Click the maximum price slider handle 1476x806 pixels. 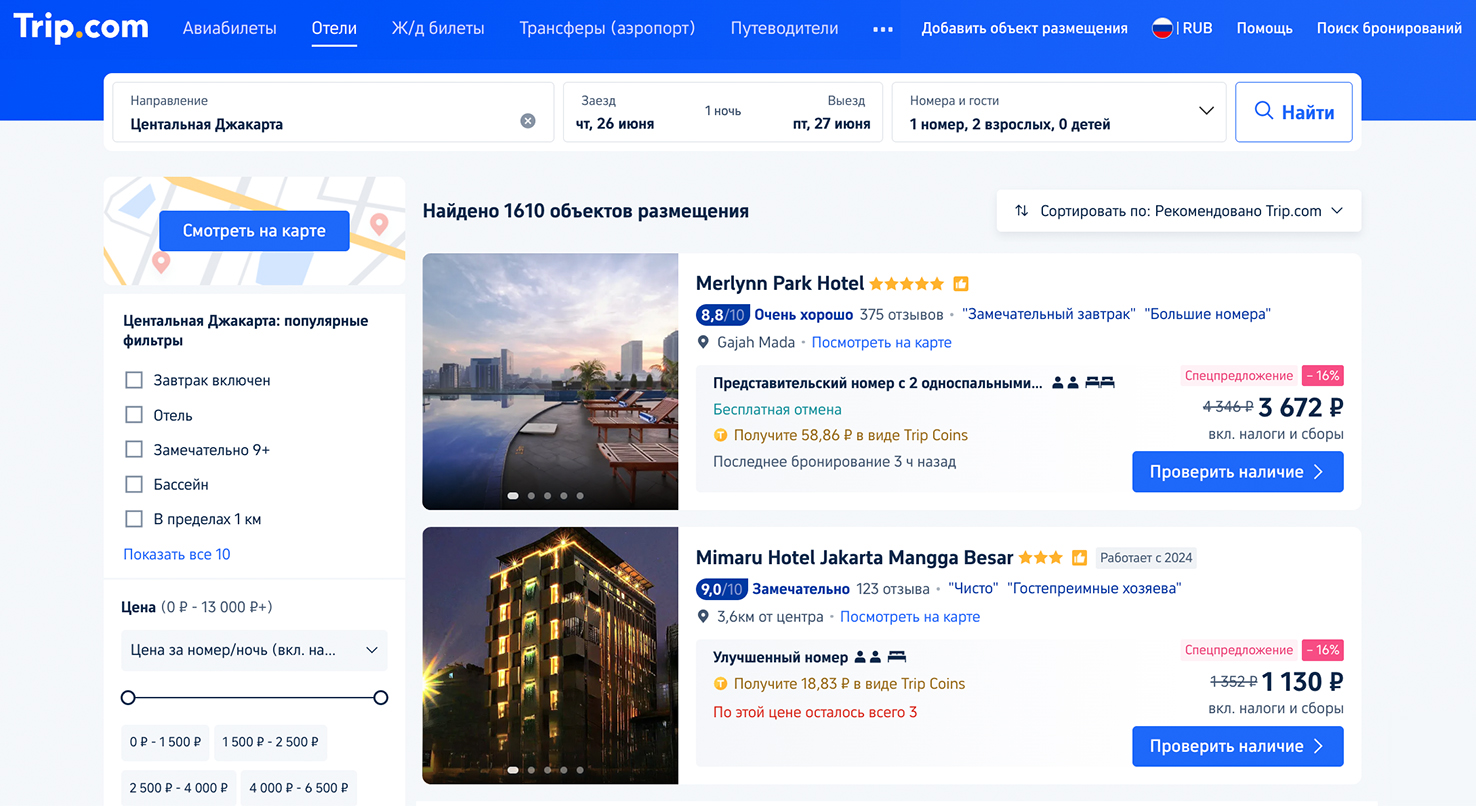(381, 698)
